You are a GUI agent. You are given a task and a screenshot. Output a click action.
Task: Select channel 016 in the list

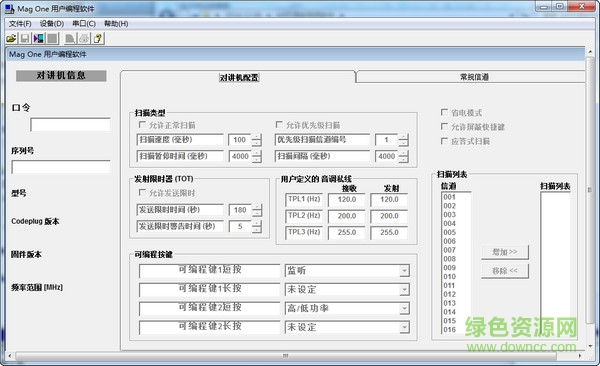coord(450,329)
